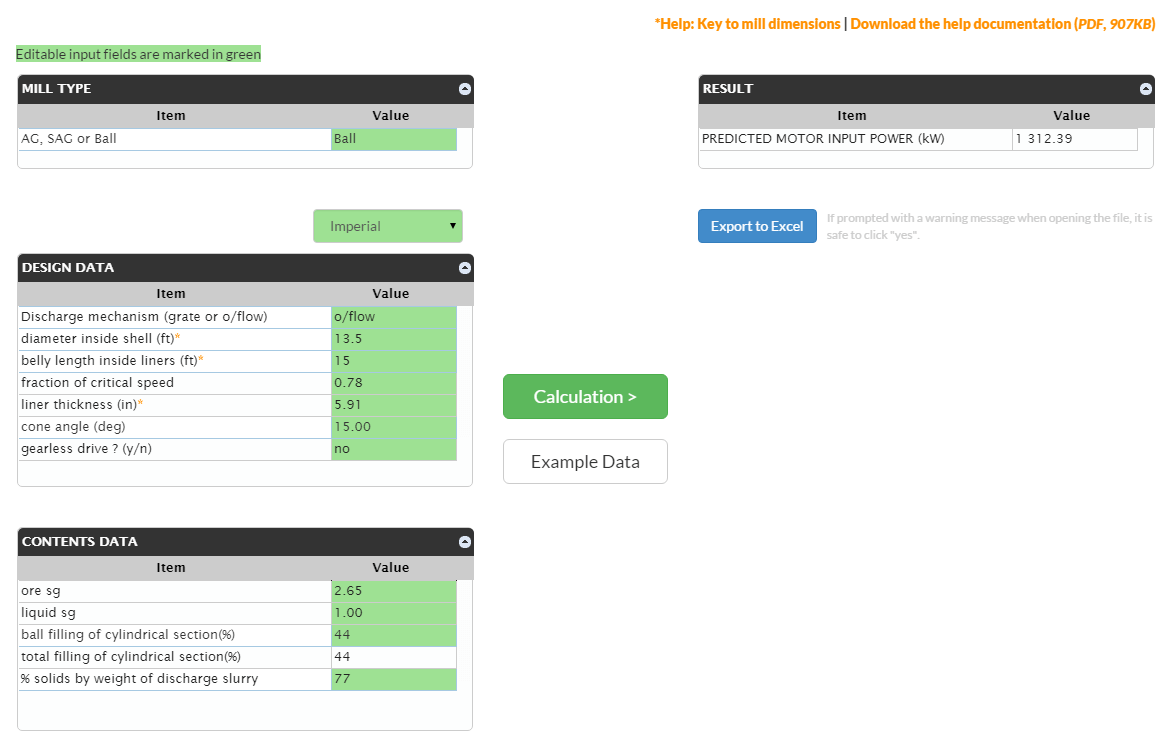Viewport: 1164px width, 739px height.
Task: Click the green Calculation button
Action: pyautogui.click(x=585, y=397)
